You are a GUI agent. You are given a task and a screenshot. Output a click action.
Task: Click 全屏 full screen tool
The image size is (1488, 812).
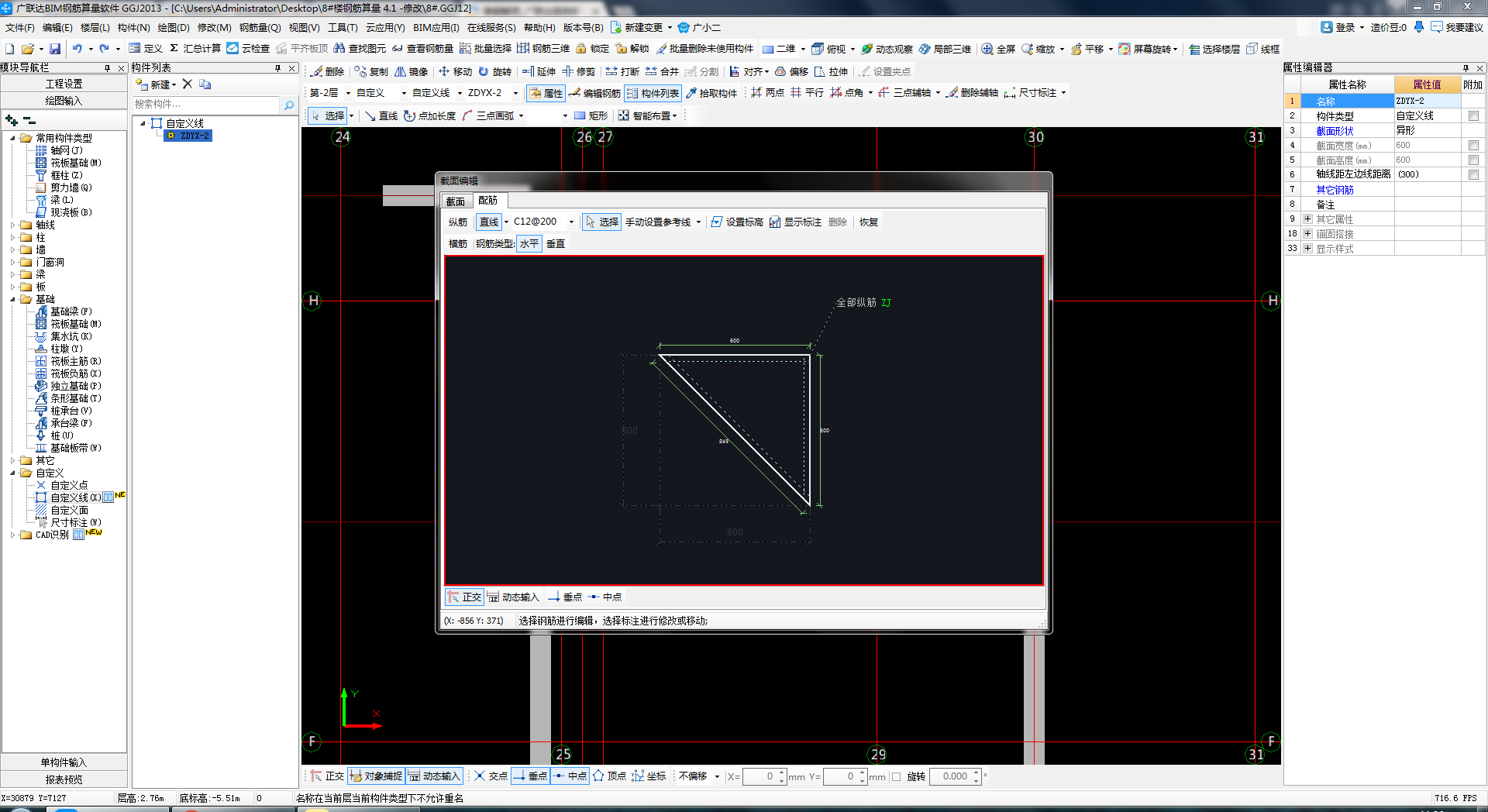(x=998, y=48)
